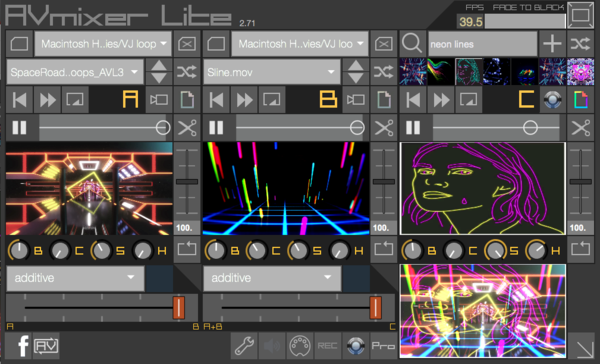Click the neon lines search field
Image resolution: width=600 pixels, height=364 pixels.
[x=483, y=44]
